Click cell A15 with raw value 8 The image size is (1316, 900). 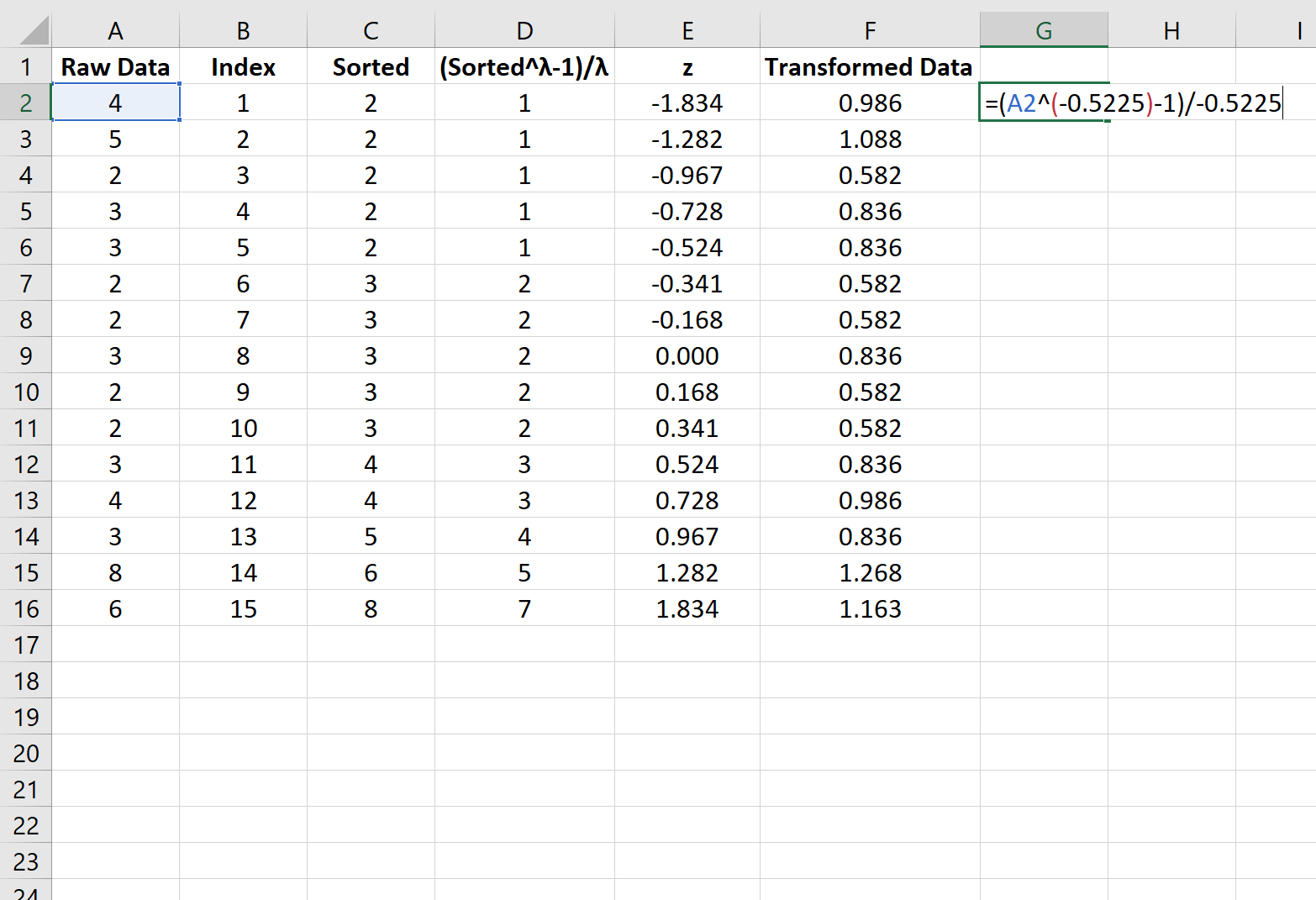(116, 572)
